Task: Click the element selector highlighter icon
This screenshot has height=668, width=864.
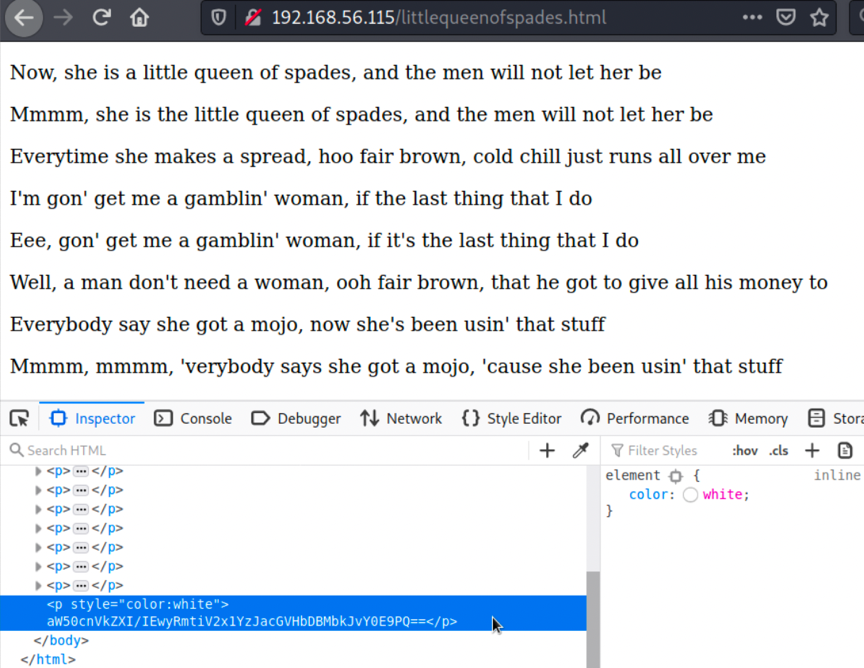Action: (x=676, y=476)
